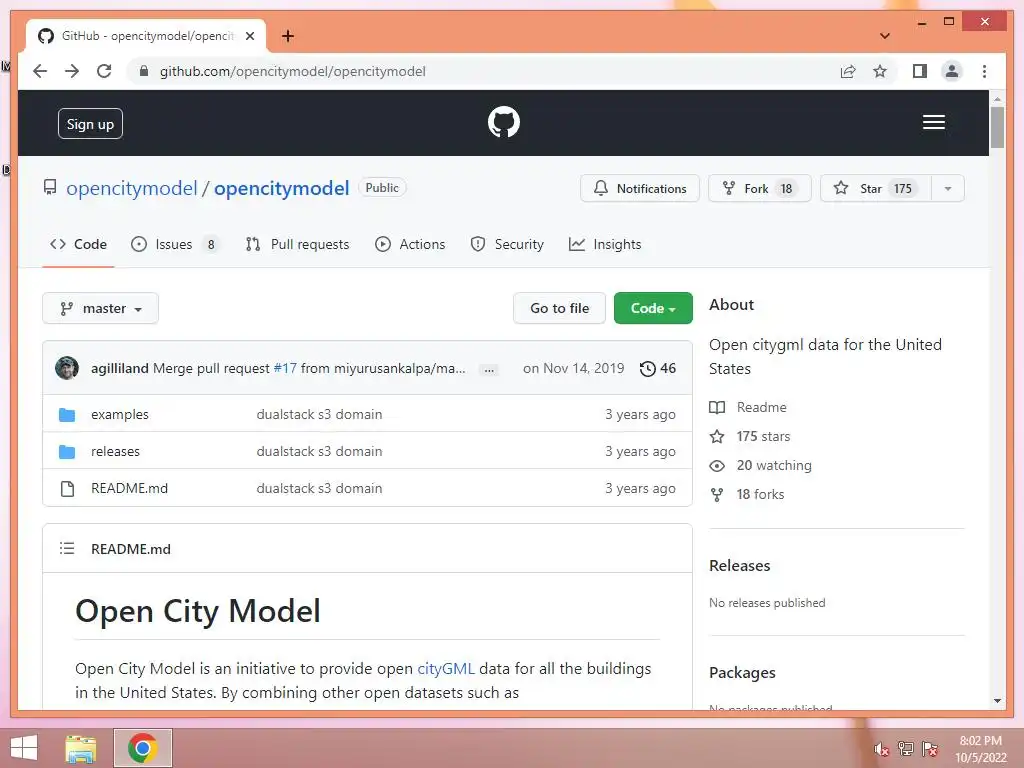Open the tab search chevron
Screen dimensions: 1024x768
pos(885,36)
